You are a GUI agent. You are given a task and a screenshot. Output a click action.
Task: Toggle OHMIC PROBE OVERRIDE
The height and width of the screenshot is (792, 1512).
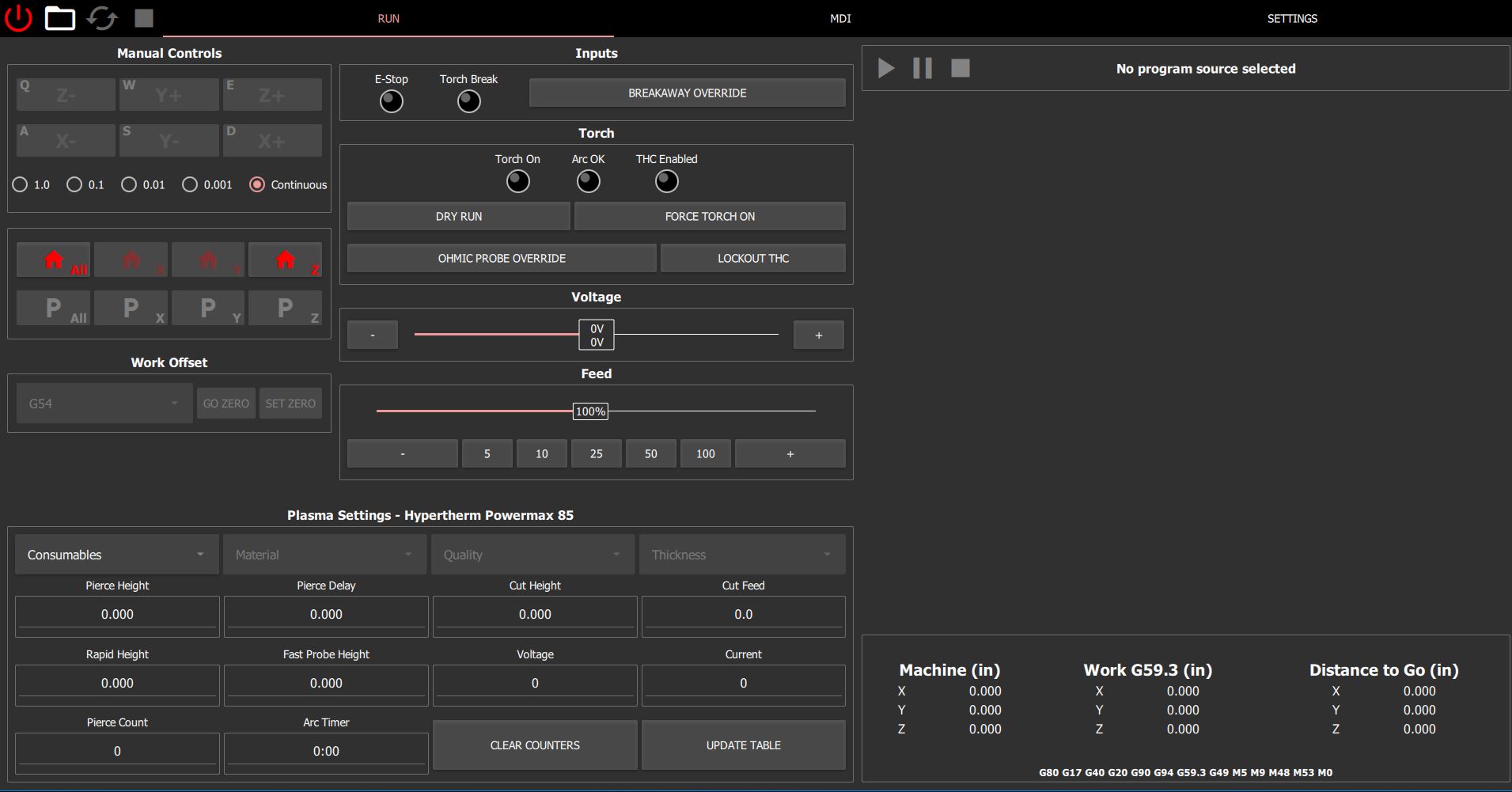tap(502, 258)
